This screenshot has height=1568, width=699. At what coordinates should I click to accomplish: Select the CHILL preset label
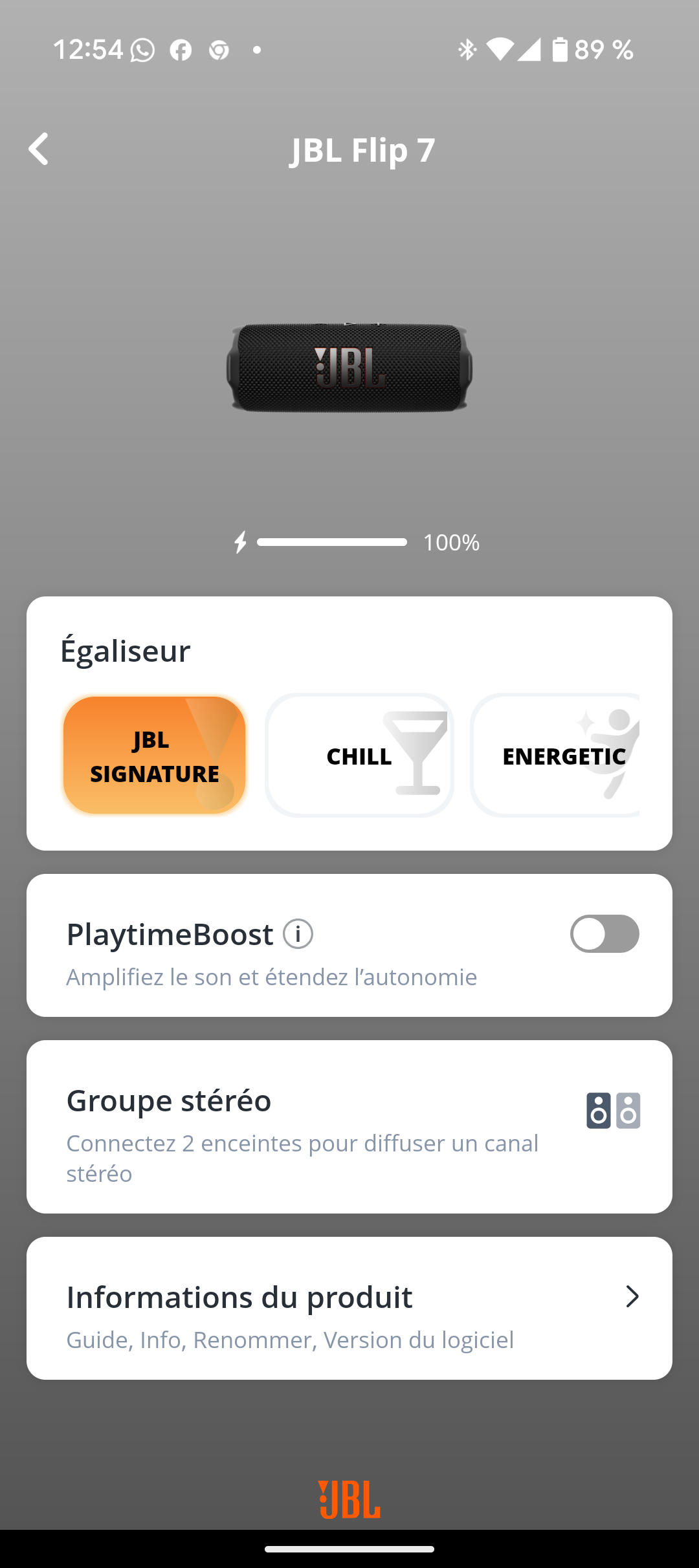coord(359,756)
